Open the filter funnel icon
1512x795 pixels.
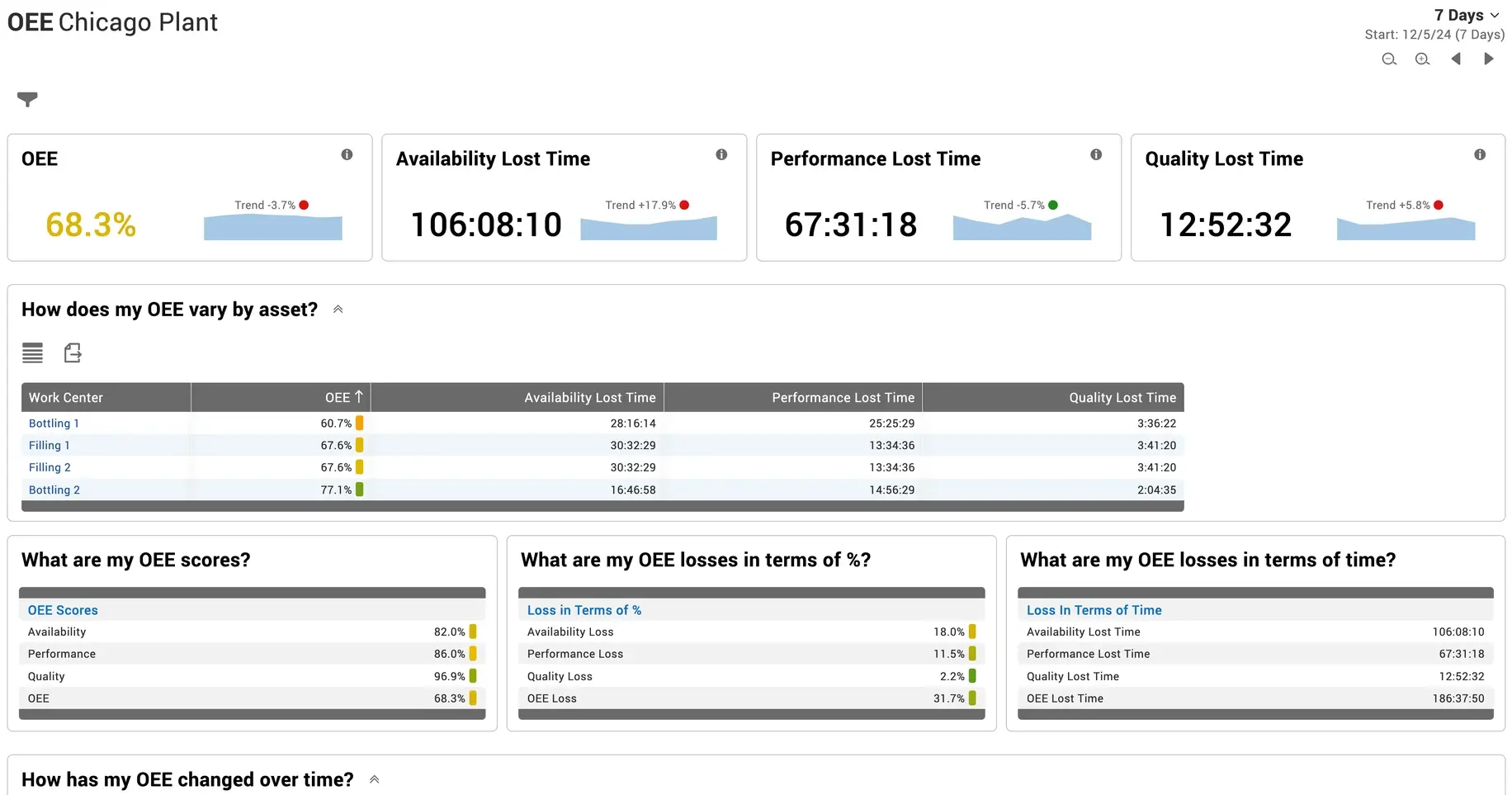[27, 99]
